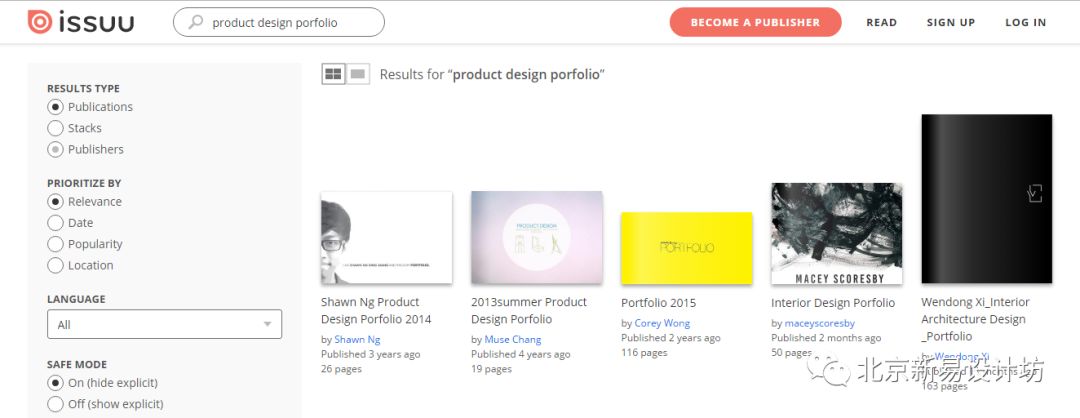Viewport: 1080px width, 418px height.
Task: Prioritize results by Popularity
Action: tap(55, 244)
